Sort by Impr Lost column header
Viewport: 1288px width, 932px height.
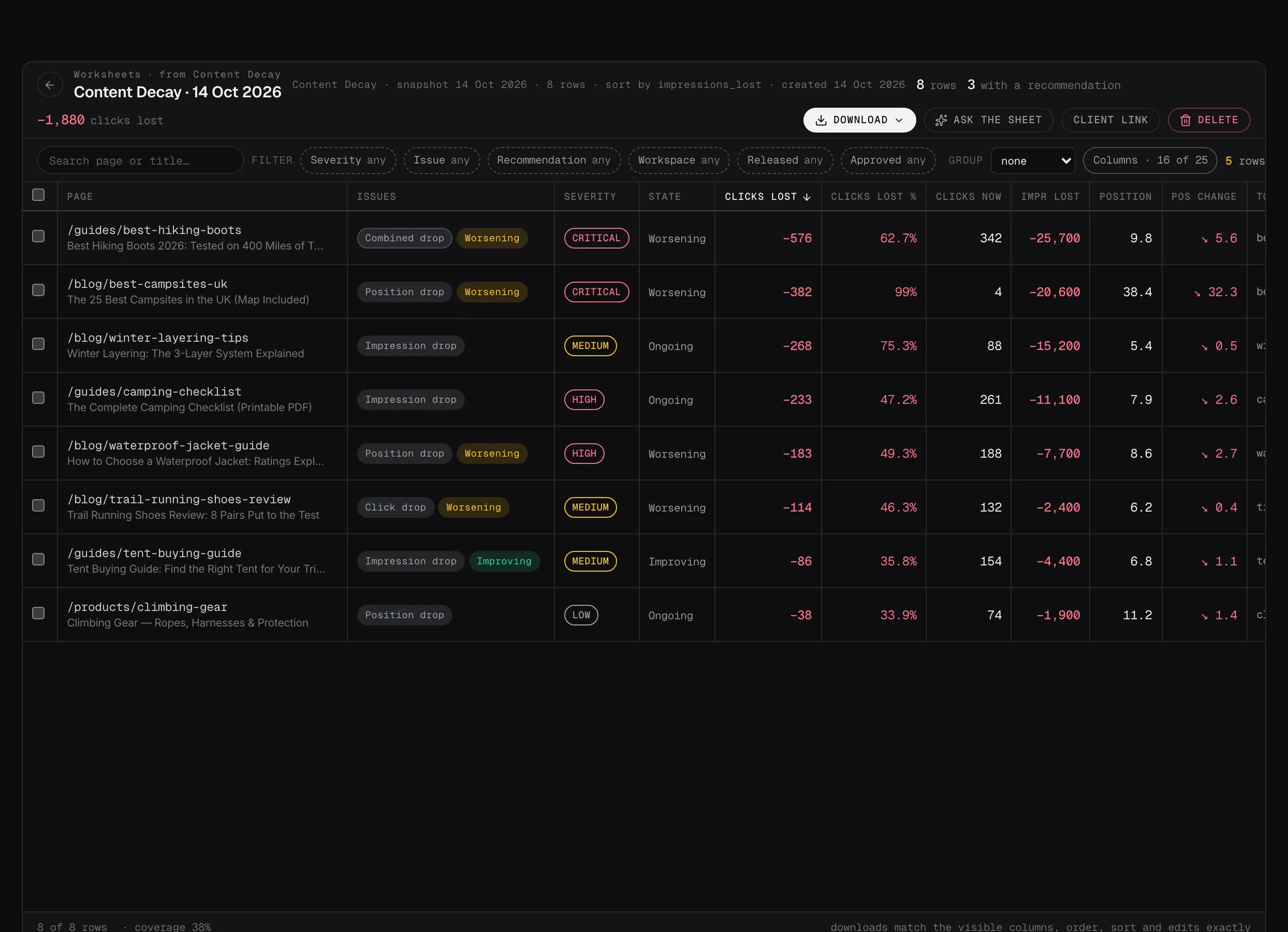1050,197
